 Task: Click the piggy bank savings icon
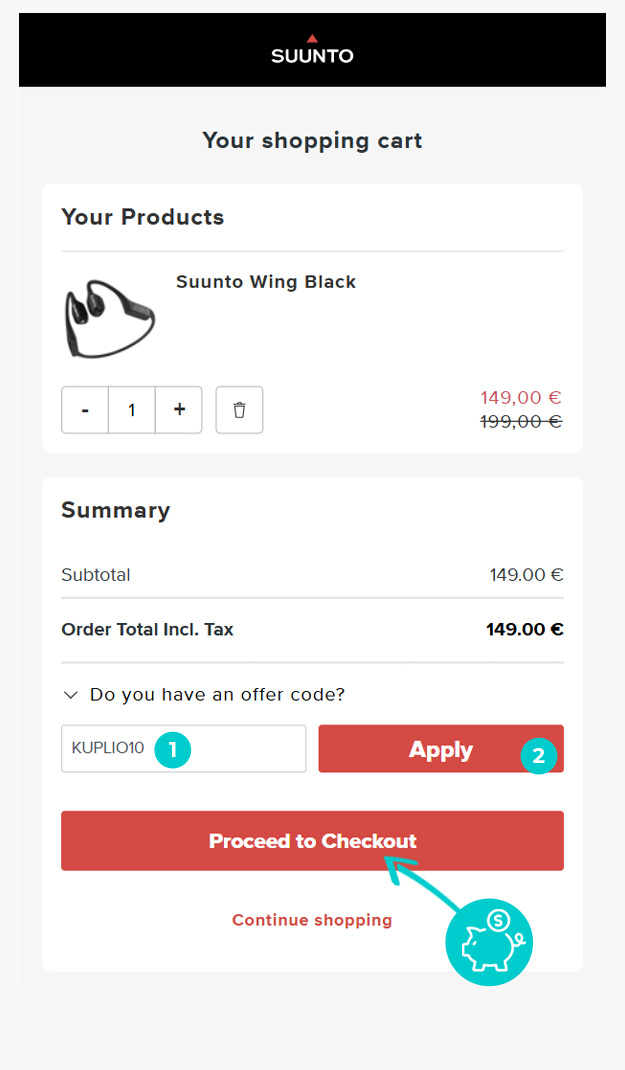(489, 941)
